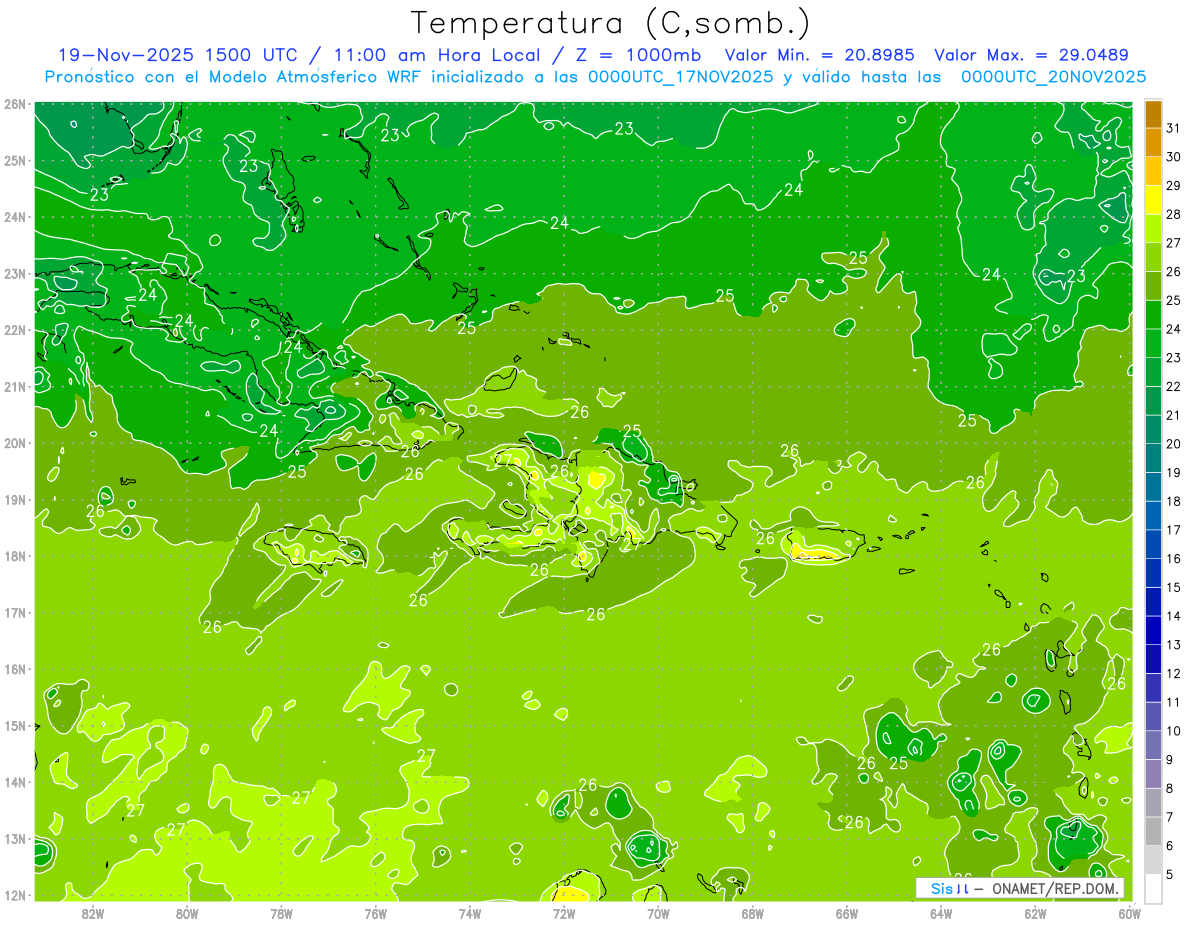Pick the yellow swatch between 28 and 29
Viewport: 1200px width, 927px height.
click(x=1153, y=200)
